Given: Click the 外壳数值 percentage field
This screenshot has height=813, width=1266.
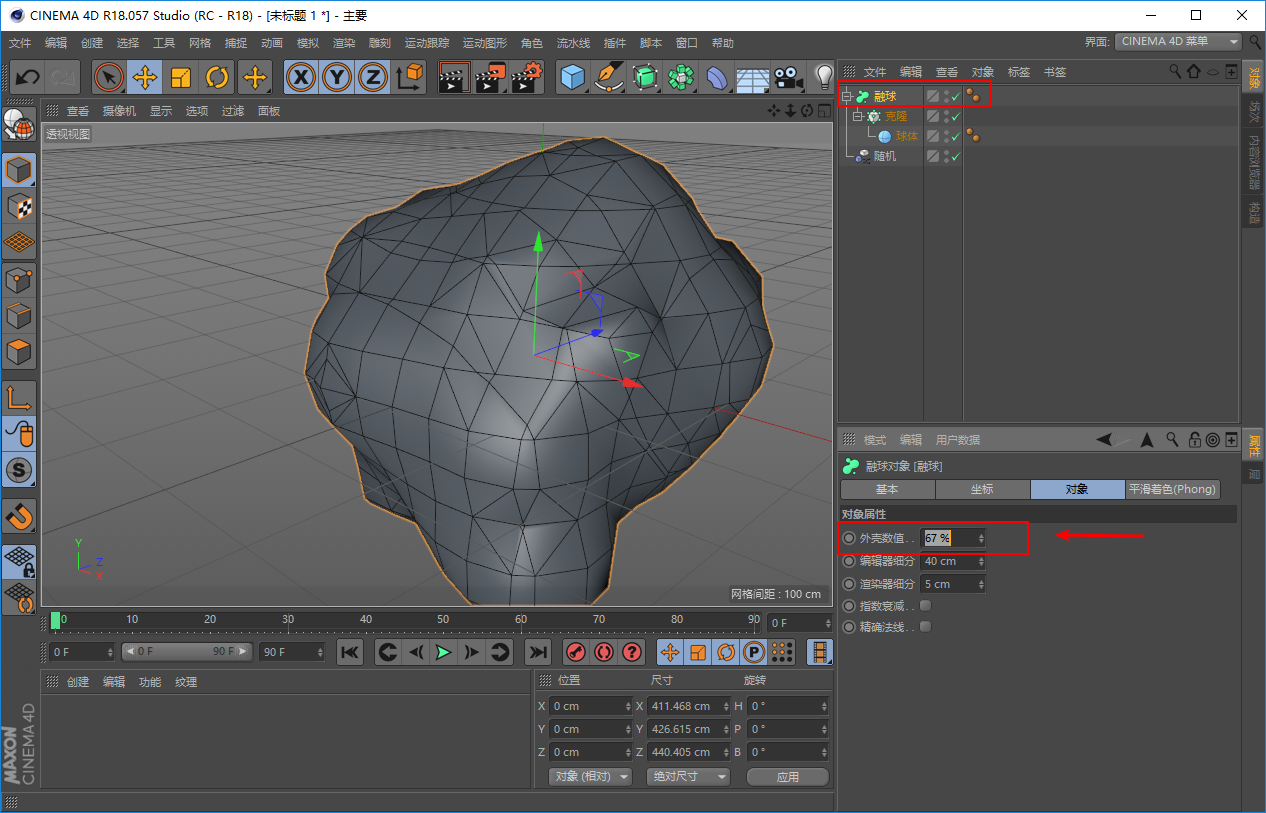Looking at the screenshot, I should [953, 538].
